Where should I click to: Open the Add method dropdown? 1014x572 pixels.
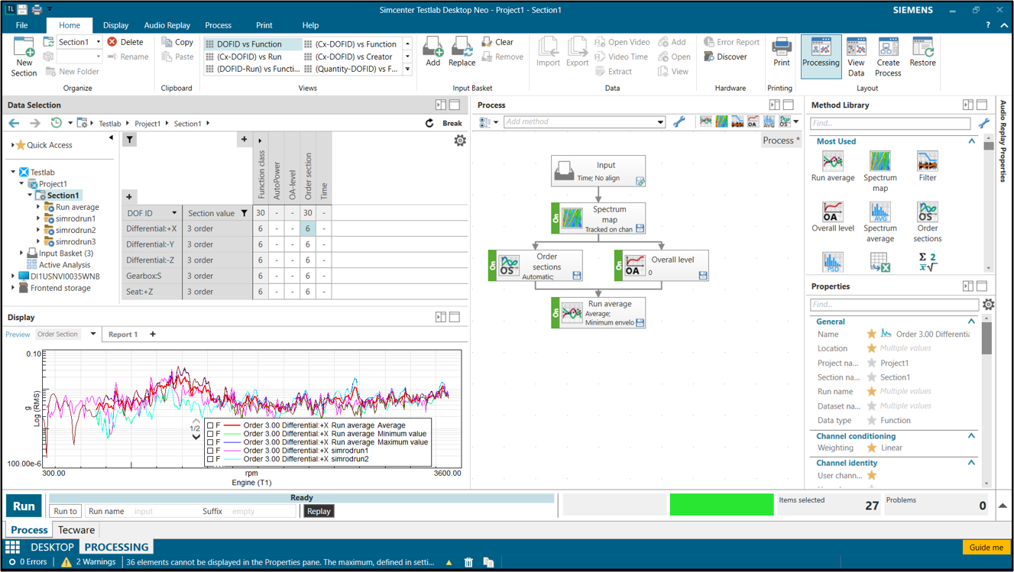coord(660,122)
